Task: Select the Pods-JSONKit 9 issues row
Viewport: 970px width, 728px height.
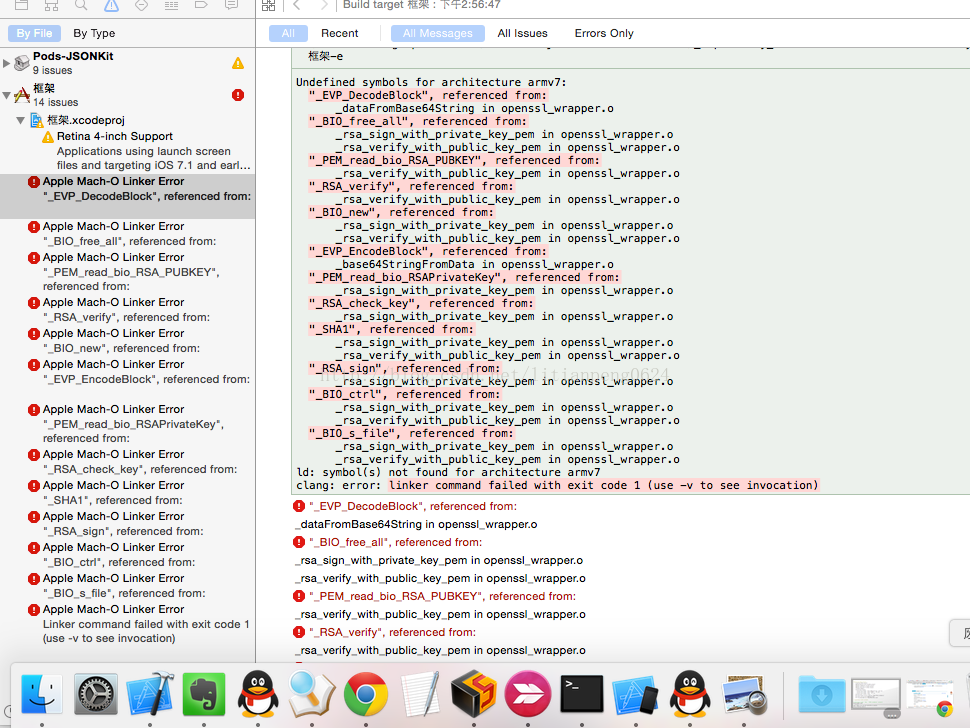Action: point(127,63)
